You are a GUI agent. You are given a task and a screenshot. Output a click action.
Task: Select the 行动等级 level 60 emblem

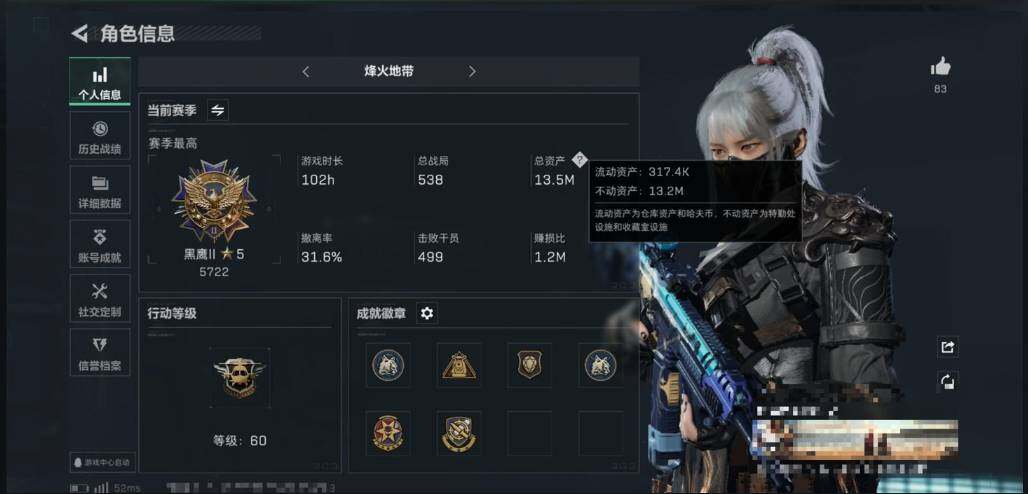coord(239,377)
